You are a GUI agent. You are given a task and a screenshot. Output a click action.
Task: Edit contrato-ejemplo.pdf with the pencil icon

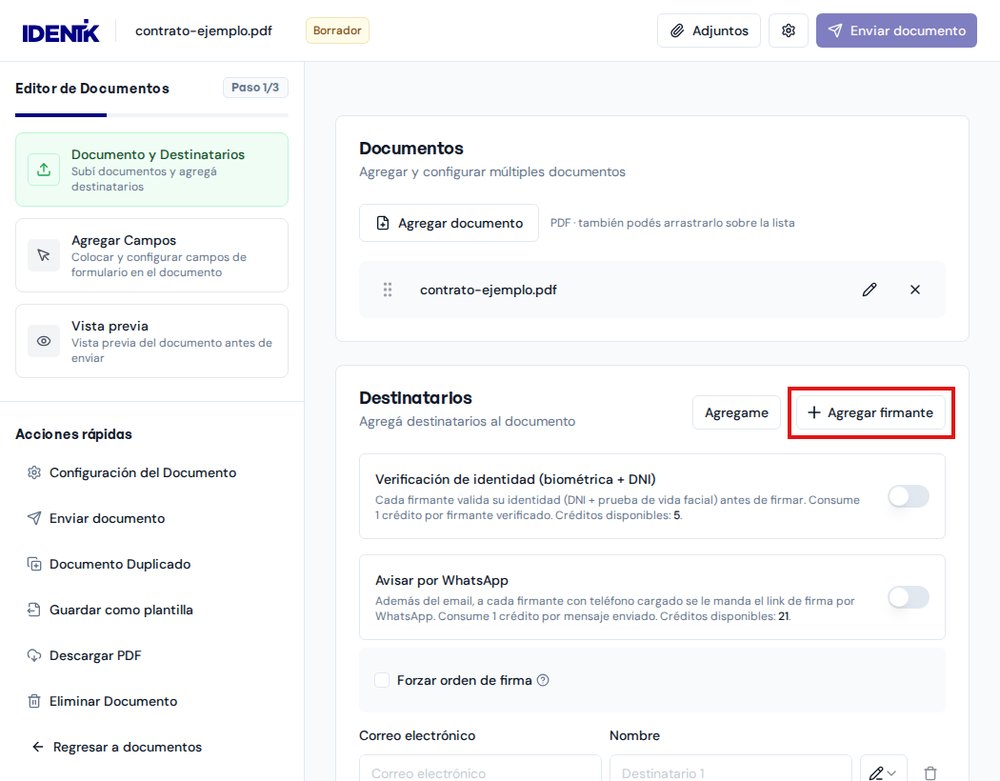coord(869,289)
